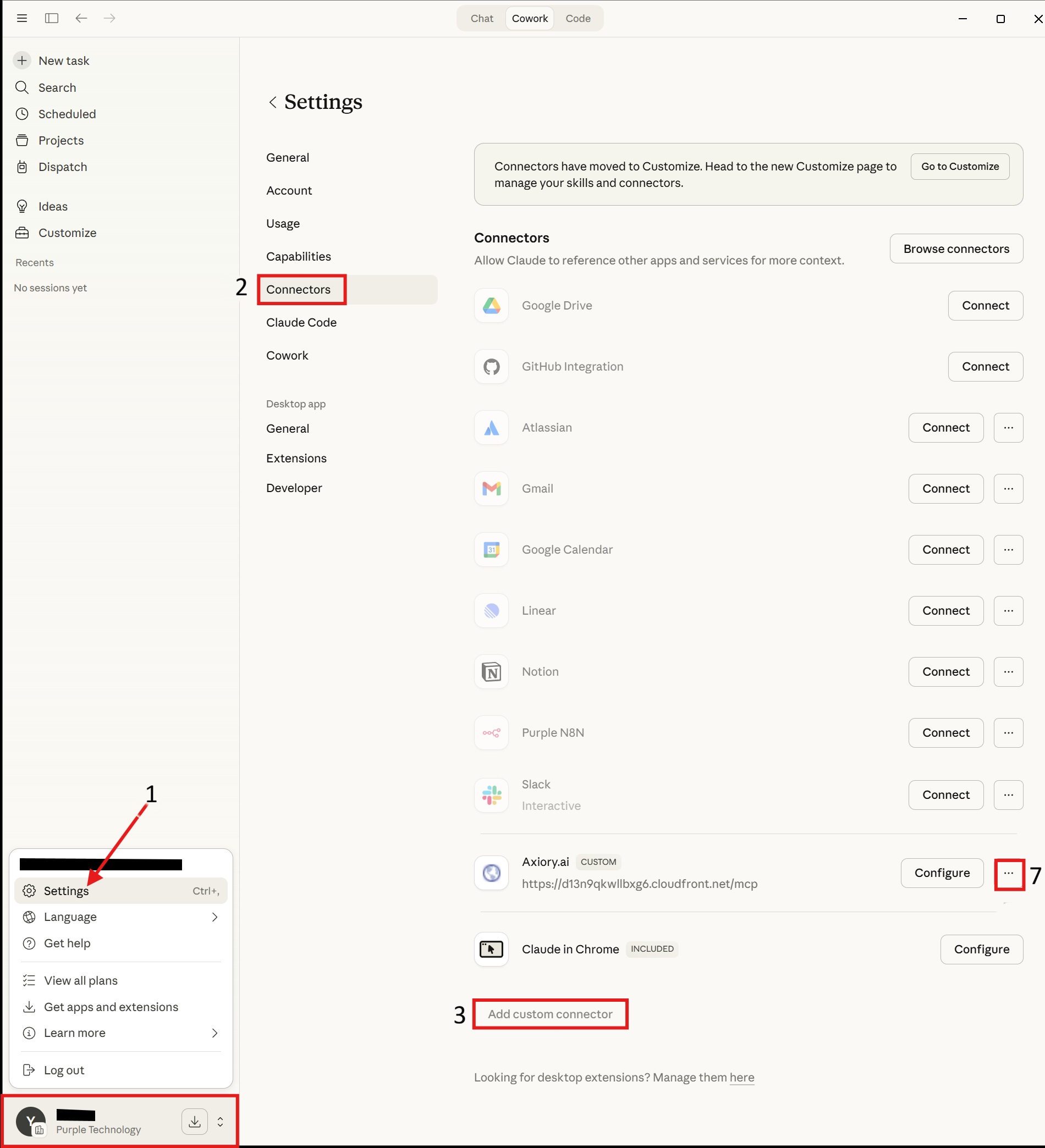
Task: Open more options for Gmail
Action: (x=1009, y=489)
